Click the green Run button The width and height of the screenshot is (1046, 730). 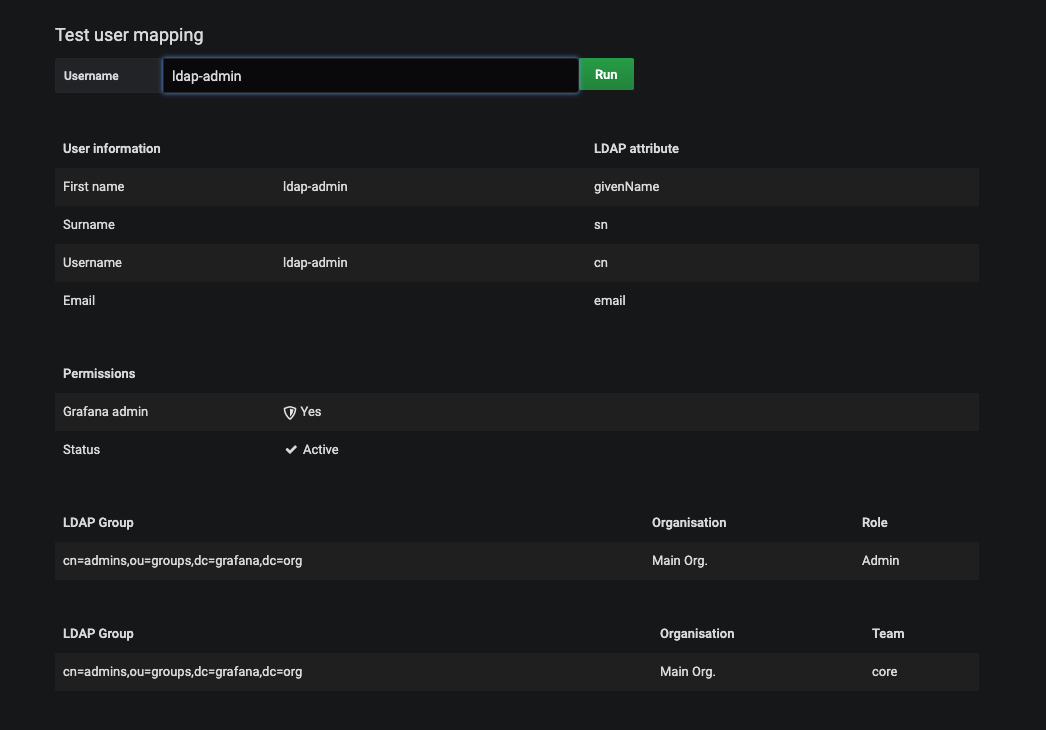[606, 75]
